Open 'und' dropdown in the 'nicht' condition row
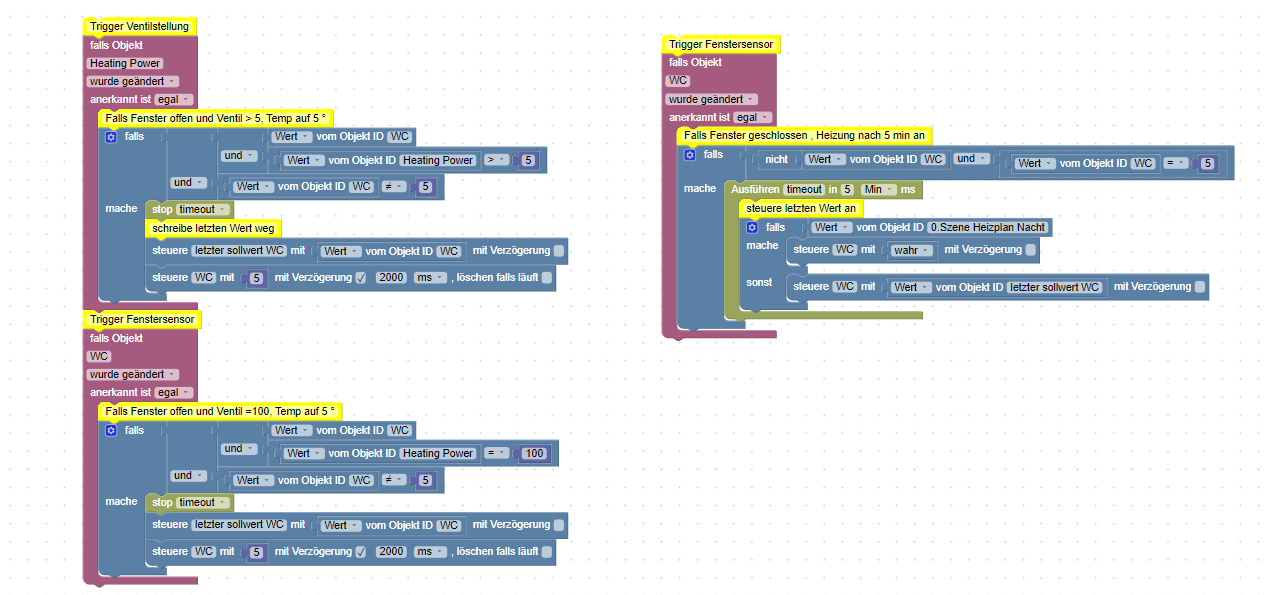Viewport: 1272px width, 595px height. point(970,159)
